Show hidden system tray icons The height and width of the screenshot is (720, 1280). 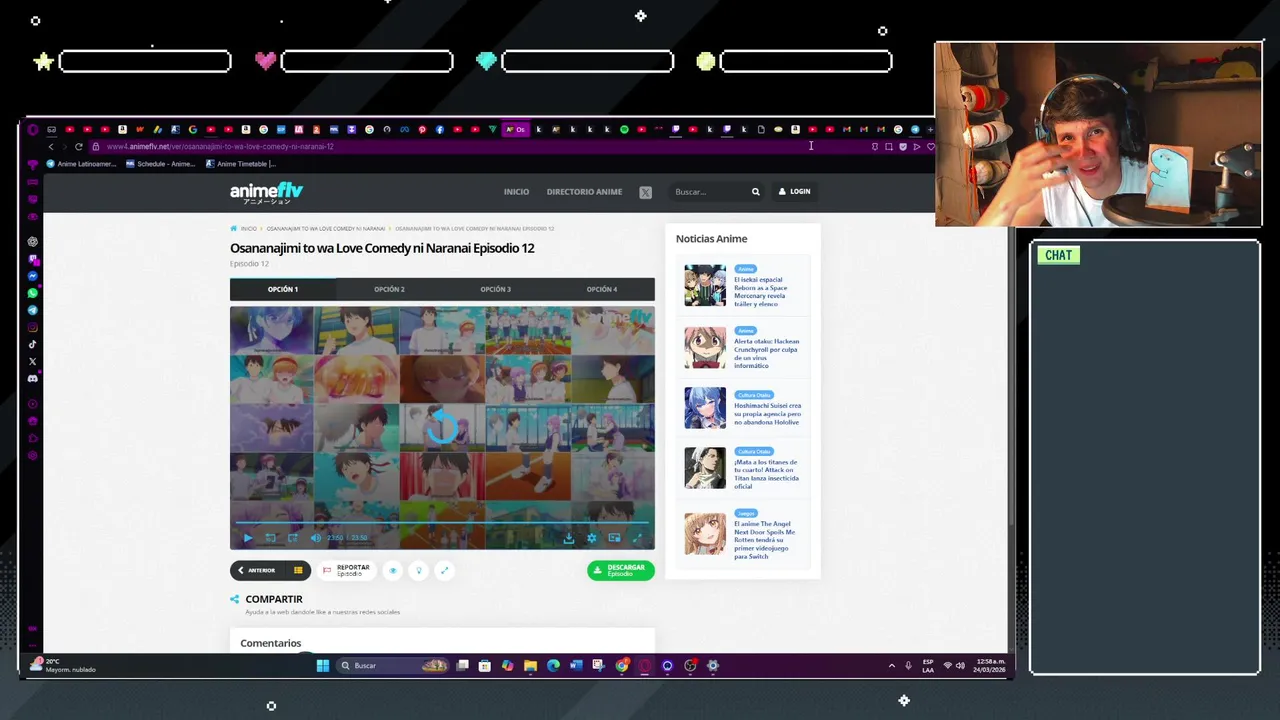point(892,665)
